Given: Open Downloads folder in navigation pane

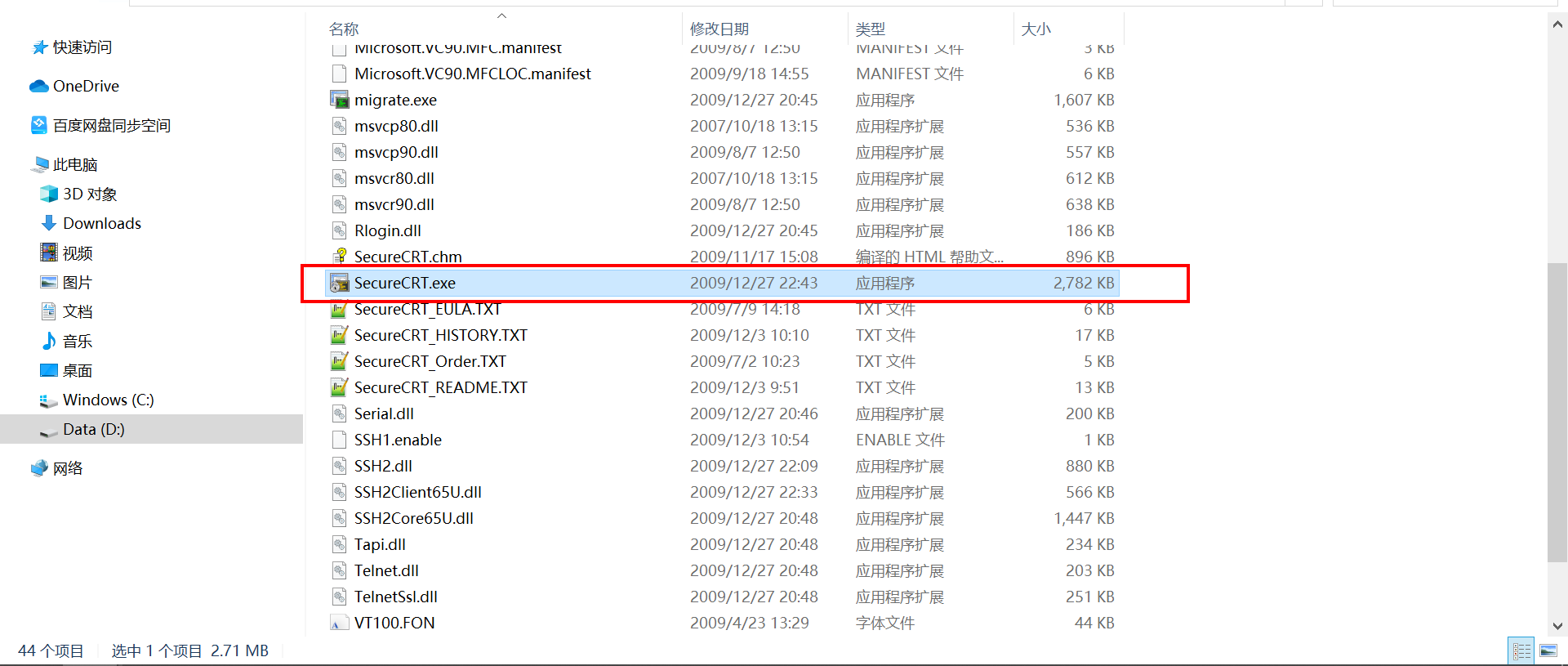Looking at the screenshot, I should pyautogui.click(x=102, y=223).
